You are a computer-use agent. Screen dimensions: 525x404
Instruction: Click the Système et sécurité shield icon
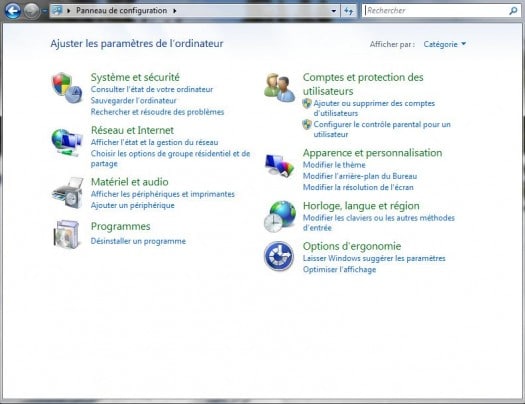(x=67, y=88)
